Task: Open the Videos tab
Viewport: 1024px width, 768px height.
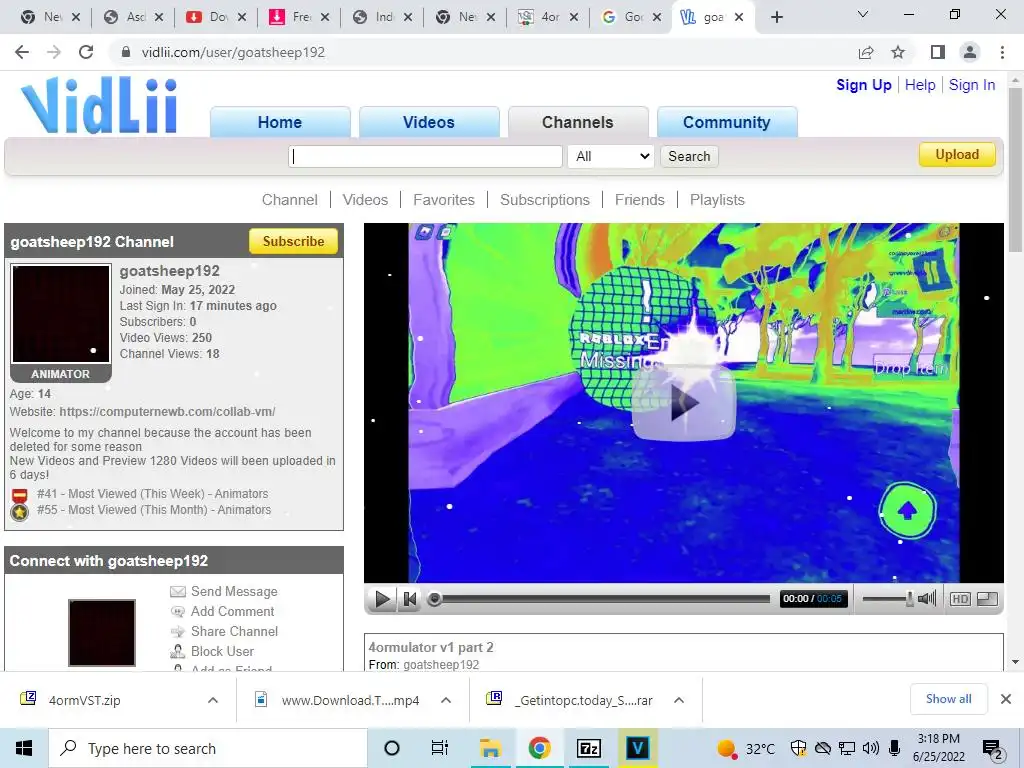Action: point(429,122)
